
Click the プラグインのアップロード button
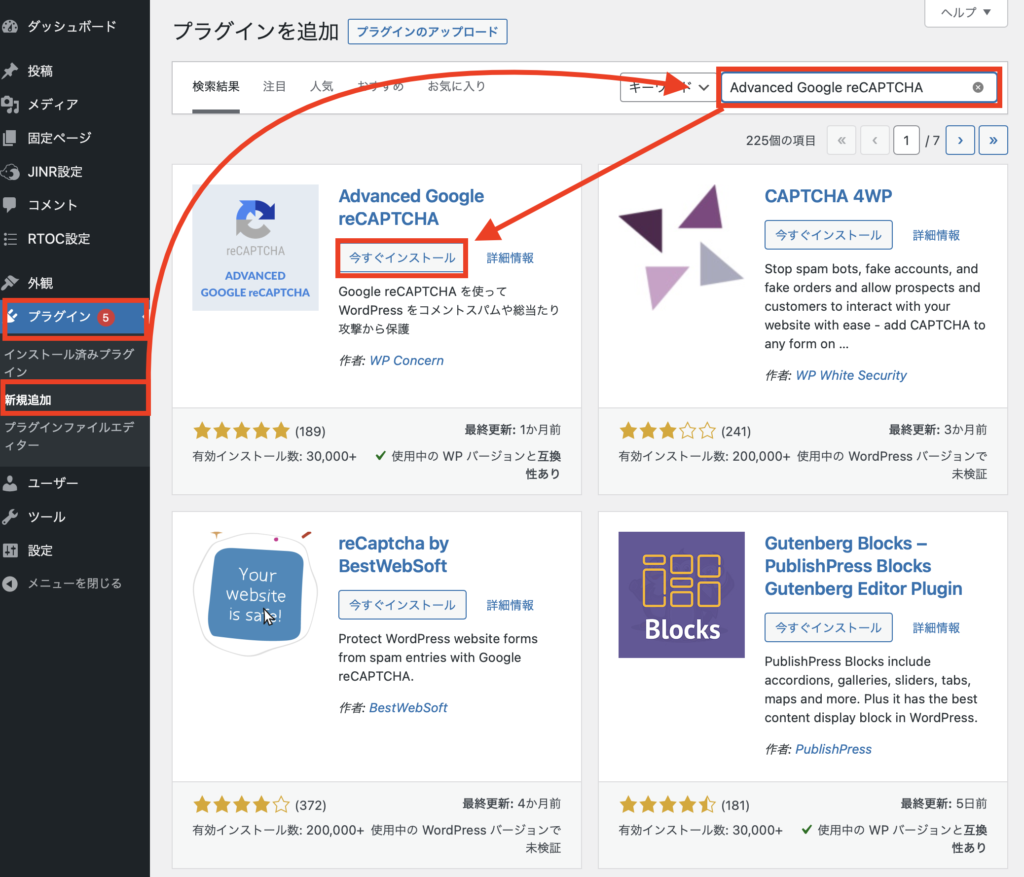pyautogui.click(x=428, y=31)
